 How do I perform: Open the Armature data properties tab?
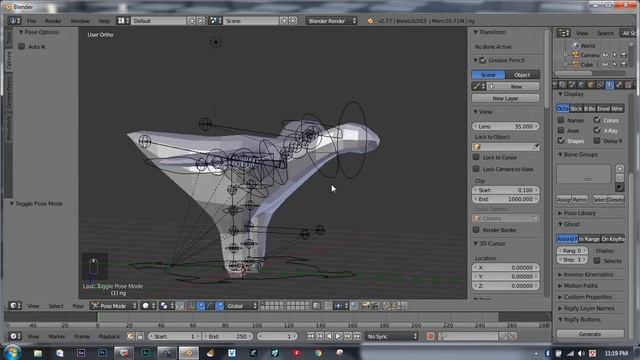coord(609,84)
